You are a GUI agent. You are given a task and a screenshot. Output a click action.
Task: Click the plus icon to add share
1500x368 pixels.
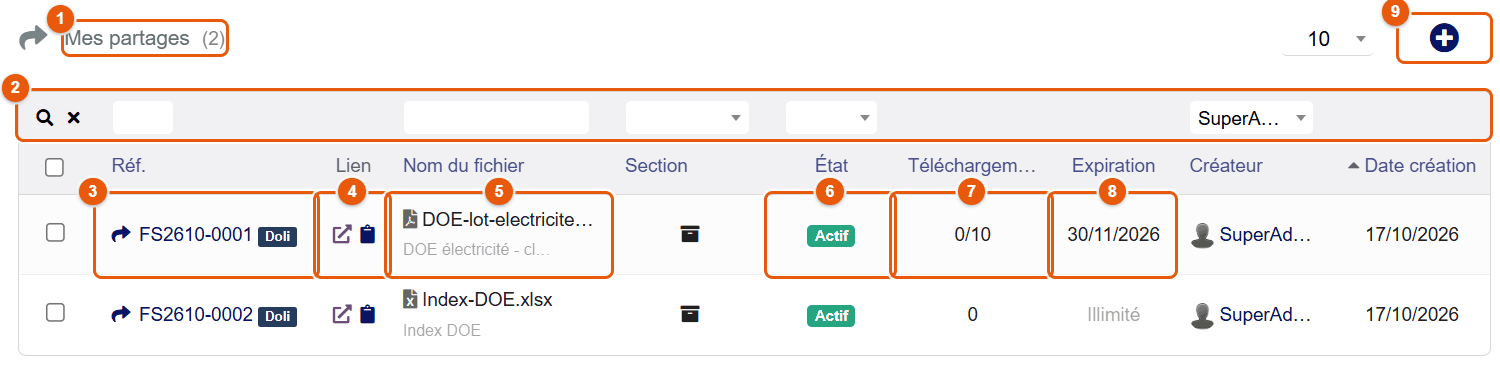tap(1444, 39)
